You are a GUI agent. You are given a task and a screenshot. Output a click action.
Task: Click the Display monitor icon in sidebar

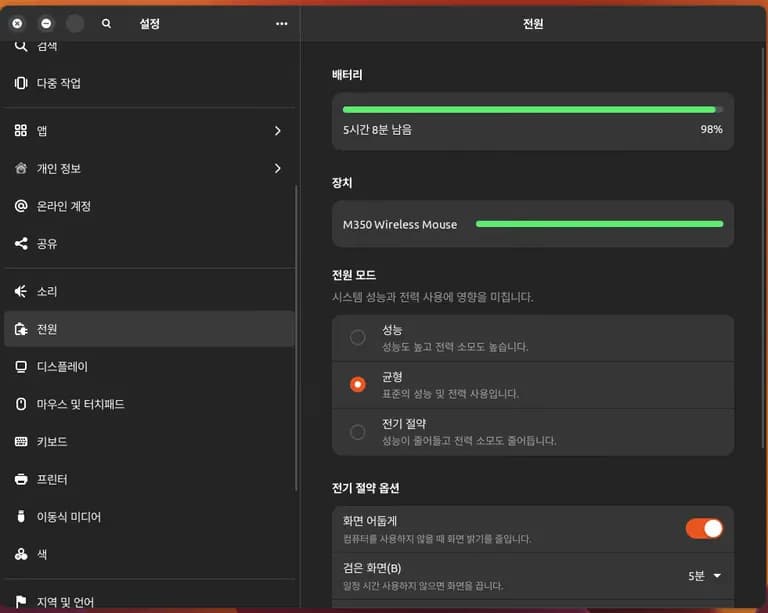pos(21,367)
